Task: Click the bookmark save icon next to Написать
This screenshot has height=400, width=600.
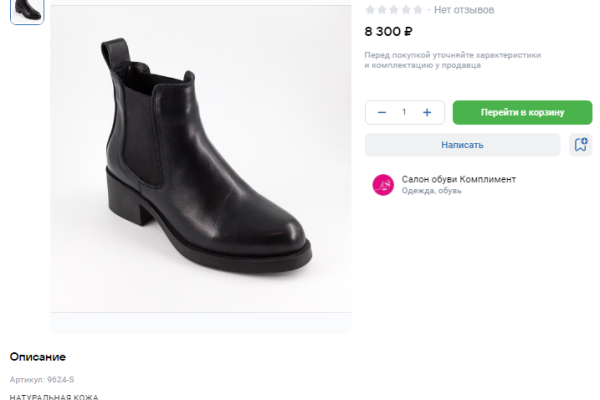Action: point(580,145)
